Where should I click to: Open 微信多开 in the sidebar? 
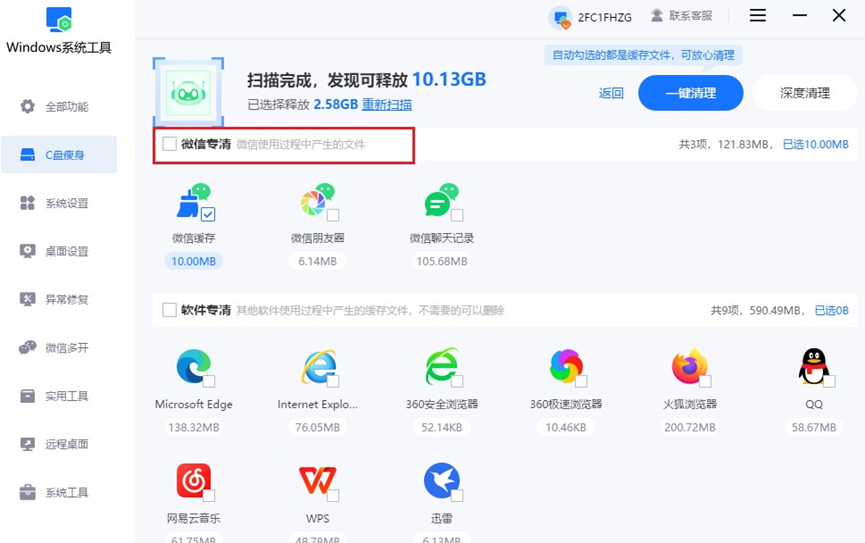click(59, 348)
